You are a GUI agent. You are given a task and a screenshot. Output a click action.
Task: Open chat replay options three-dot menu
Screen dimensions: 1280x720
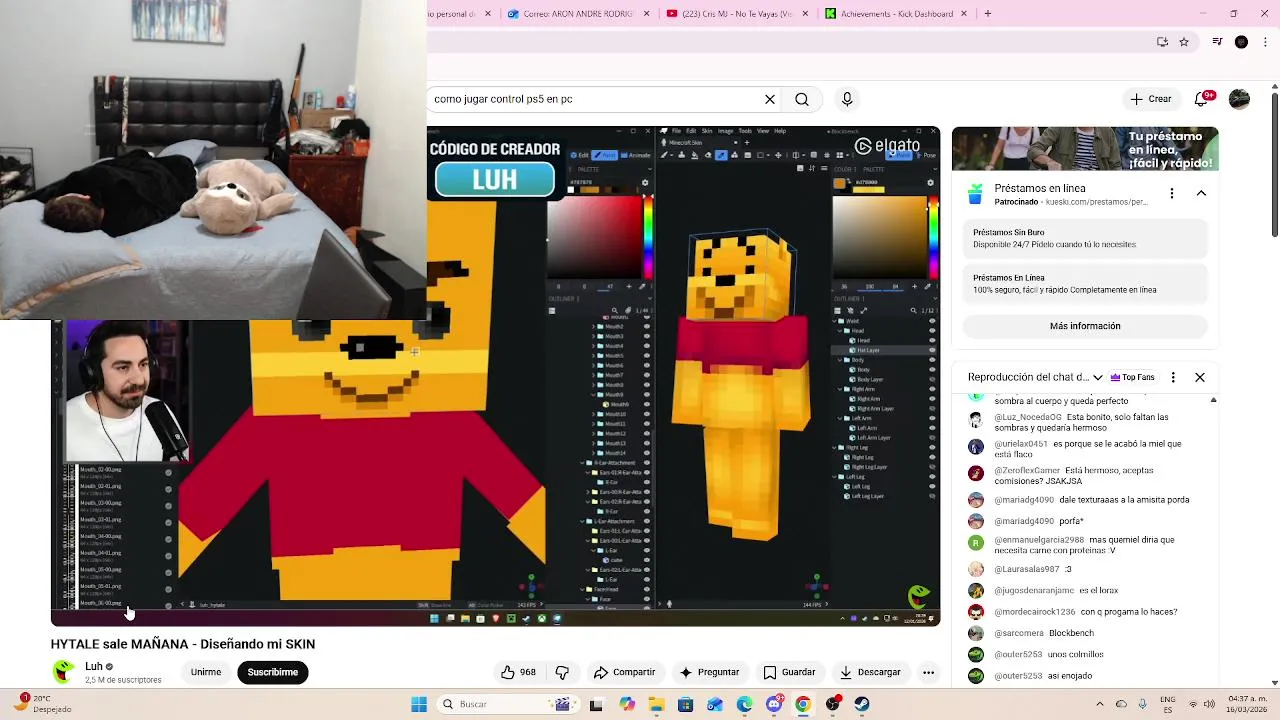coord(1173,377)
